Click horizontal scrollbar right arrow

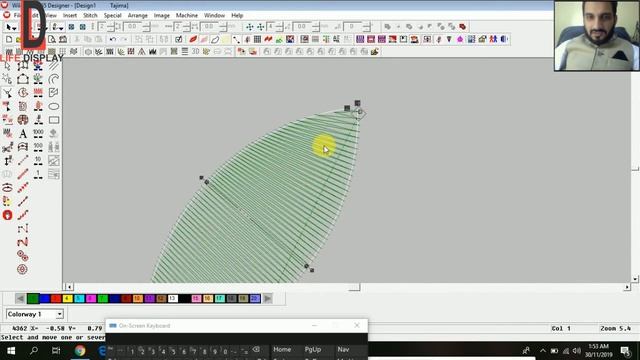click(x=627, y=287)
